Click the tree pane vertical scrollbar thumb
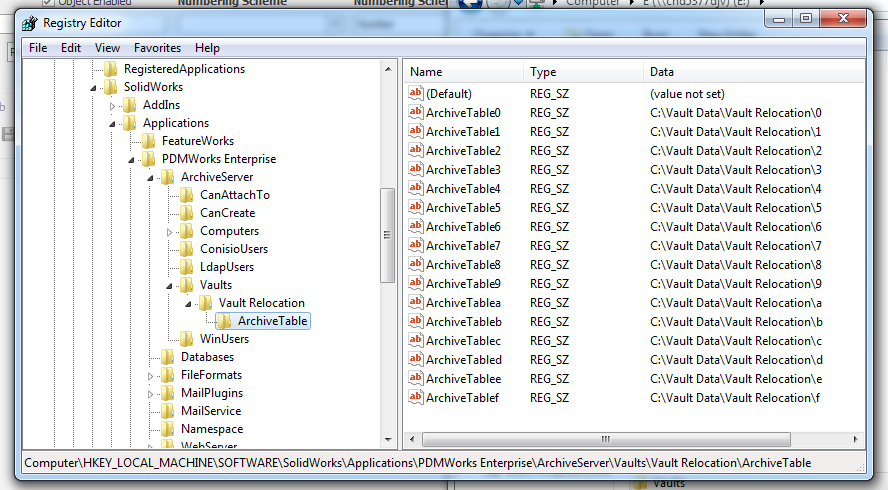 (388, 235)
